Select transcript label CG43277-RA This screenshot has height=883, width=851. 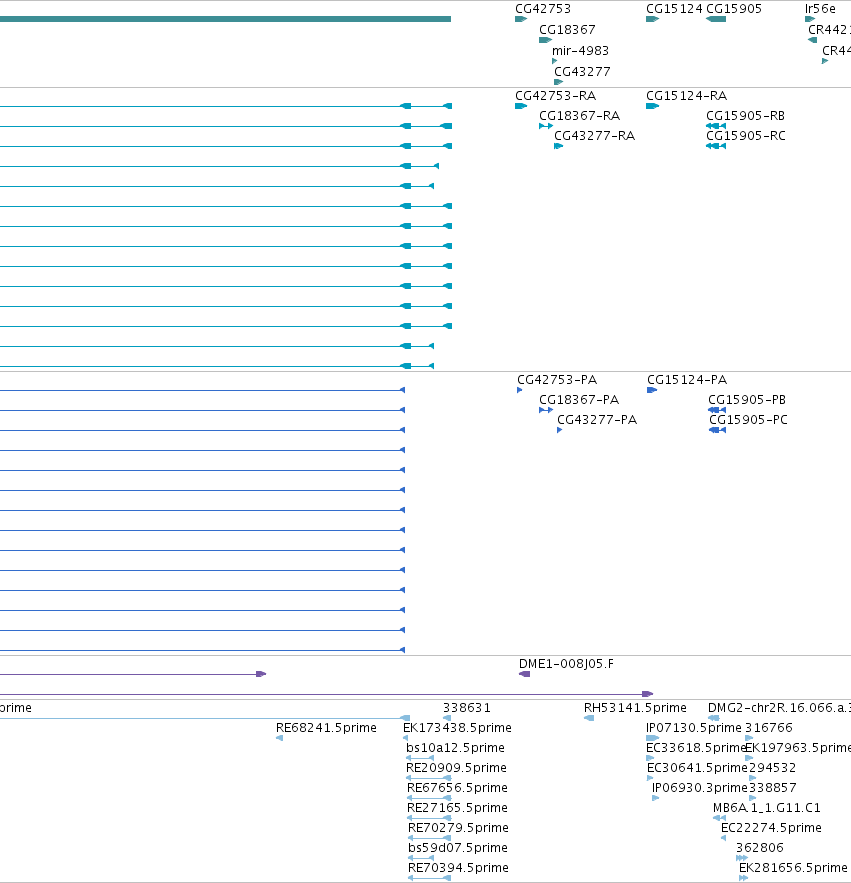point(594,136)
